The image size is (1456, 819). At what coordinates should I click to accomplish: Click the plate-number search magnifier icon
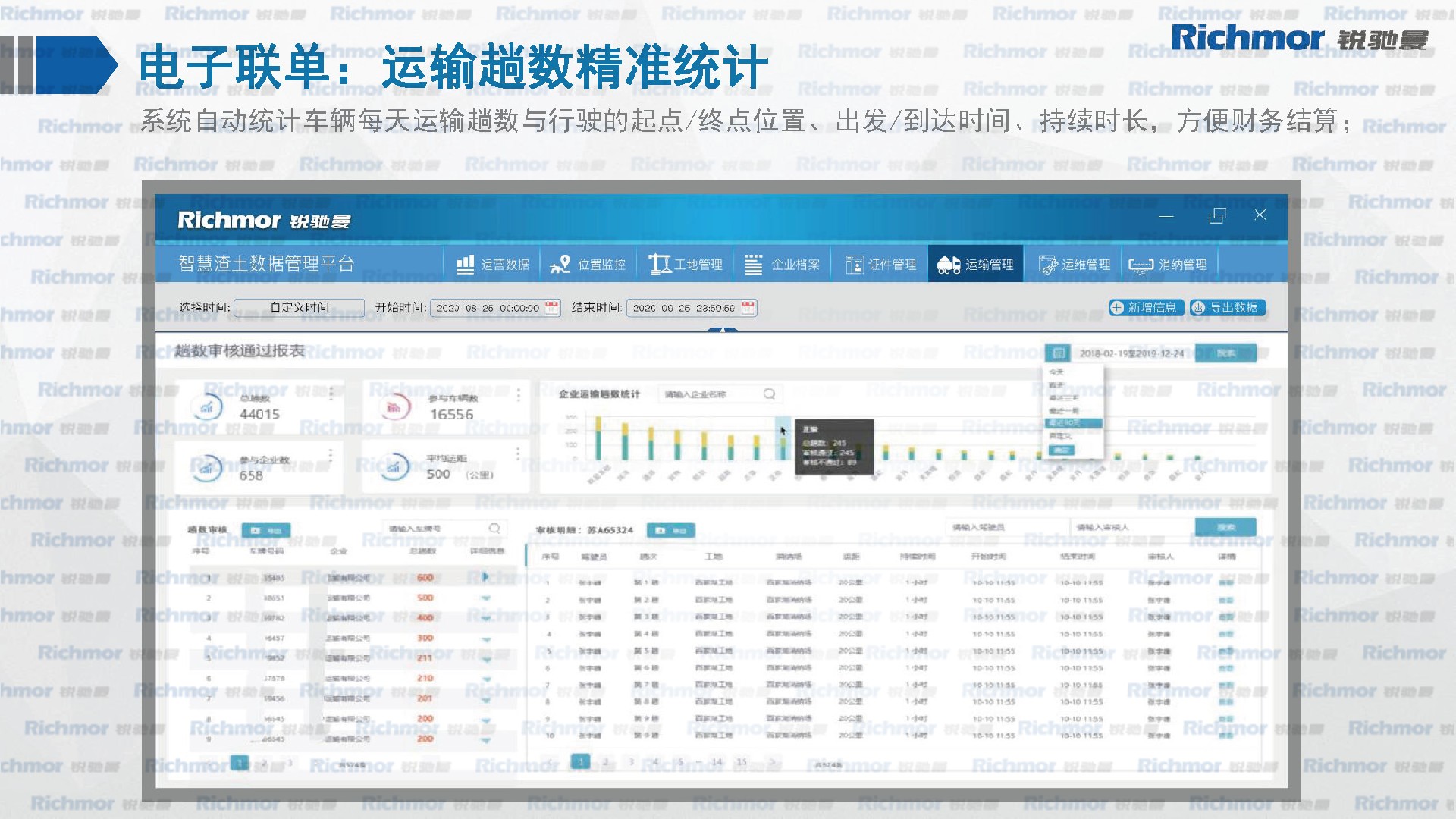[x=495, y=528]
